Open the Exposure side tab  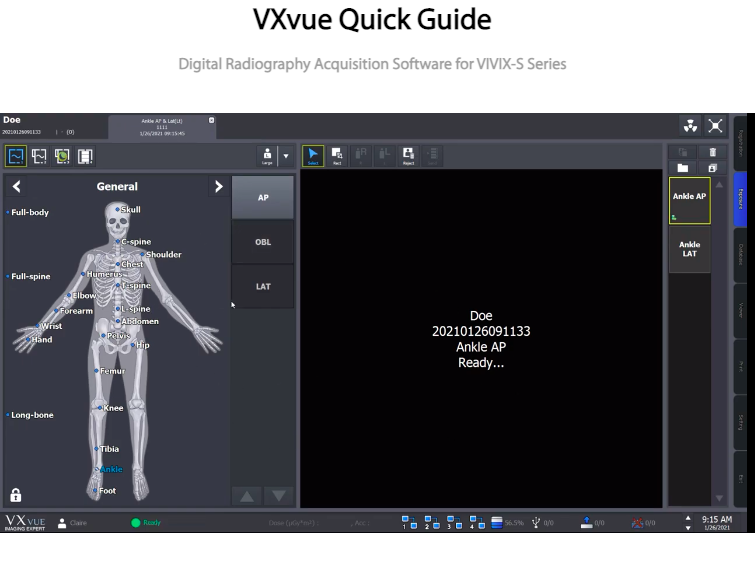[x=741, y=199]
